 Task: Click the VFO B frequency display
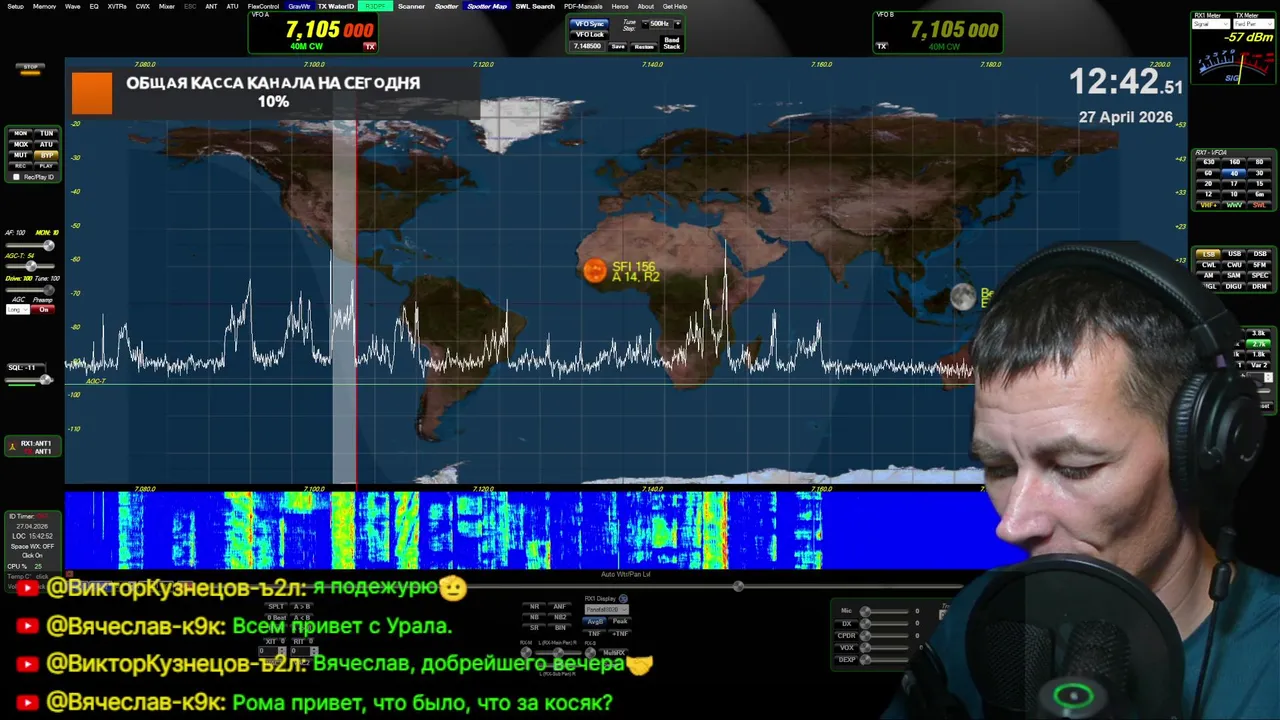(x=954, y=30)
